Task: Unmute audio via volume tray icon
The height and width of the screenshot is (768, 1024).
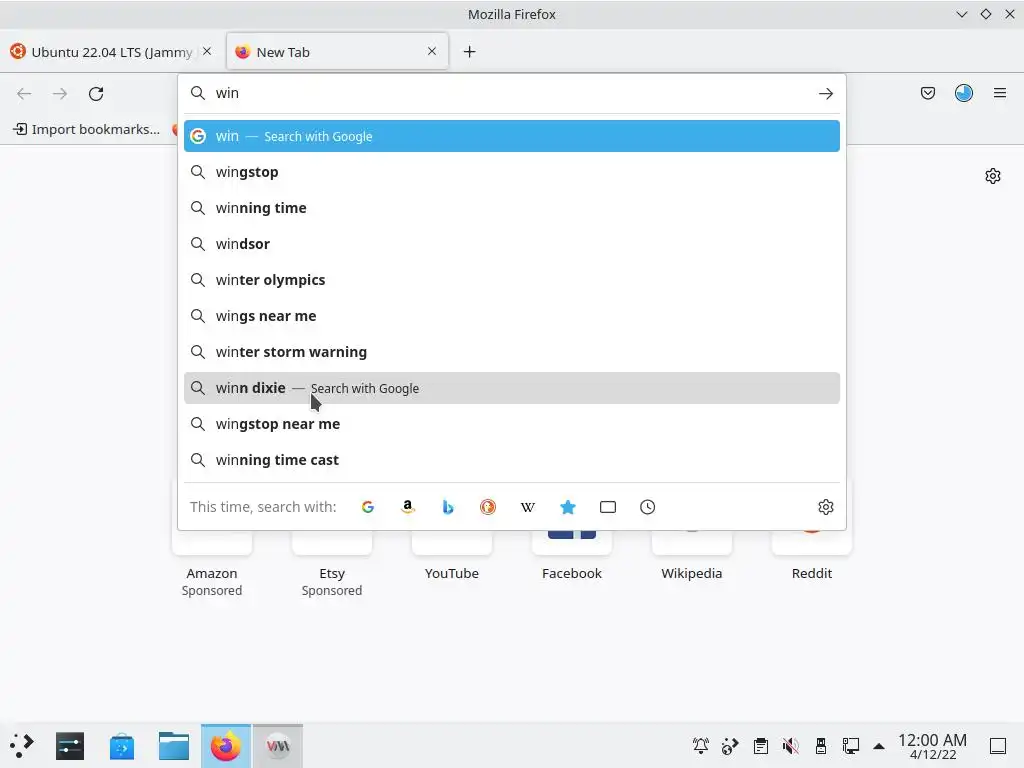Action: (x=790, y=746)
